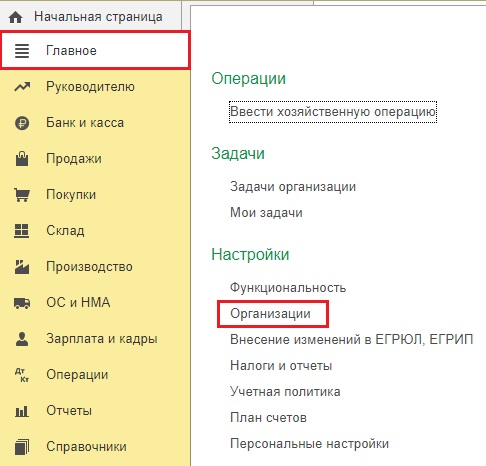Open the Ввести хозяйственную операцию link
This screenshot has height=466, width=486.
(x=333, y=112)
